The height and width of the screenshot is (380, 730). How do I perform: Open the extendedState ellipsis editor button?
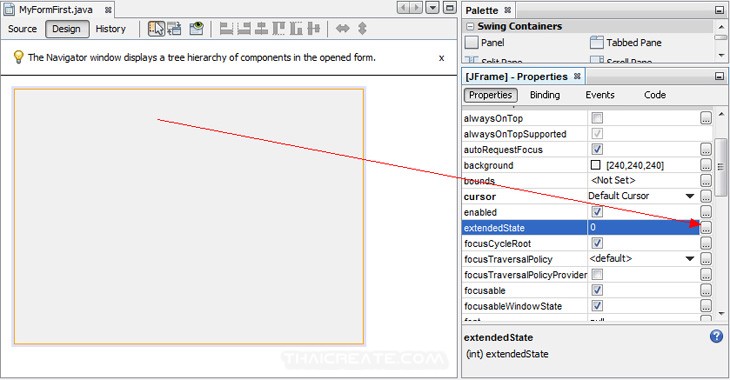(706, 228)
